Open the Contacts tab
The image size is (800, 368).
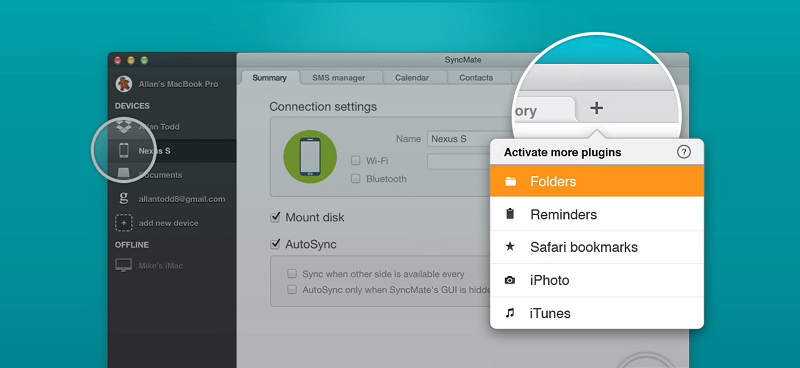476,78
